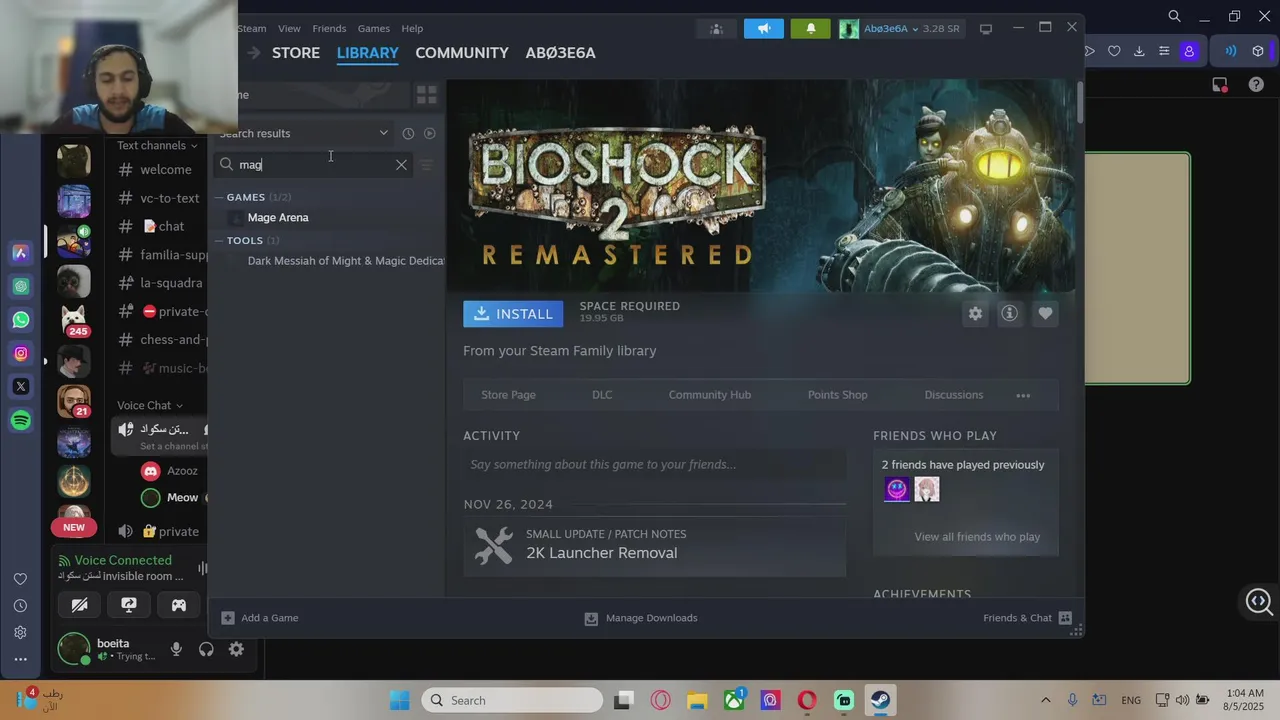Open 2K Launcher Removal patch notes

(x=654, y=546)
